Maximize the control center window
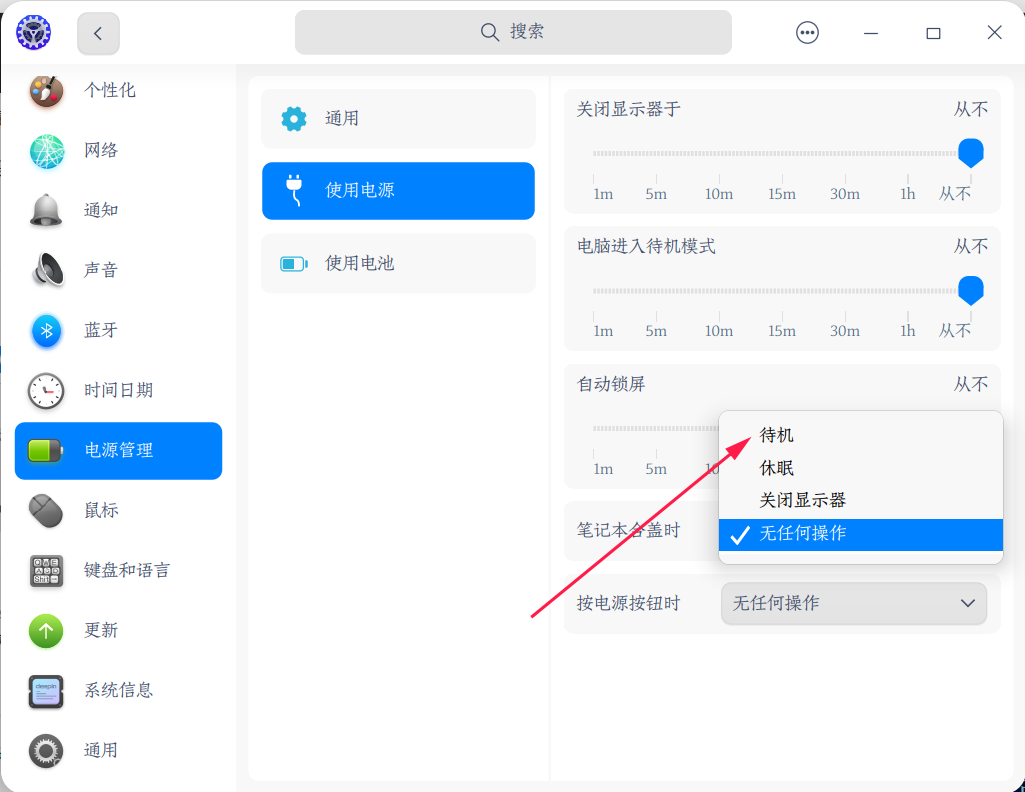Image resolution: width=1025 pixels, height=792 pixels. [x=933, y=33]
